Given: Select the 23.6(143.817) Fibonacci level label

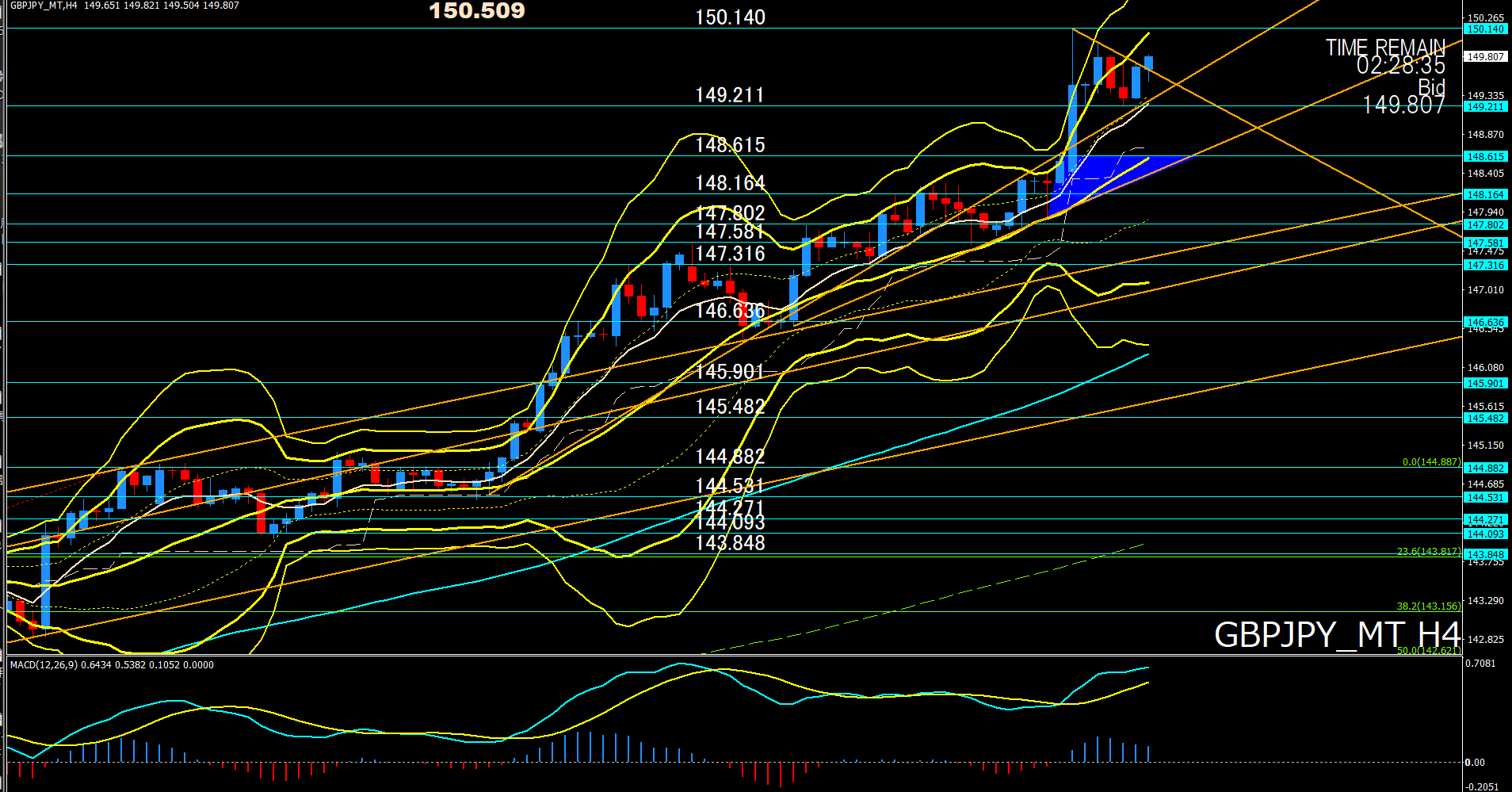Looking at the screenshot, I should (1428, 552).
